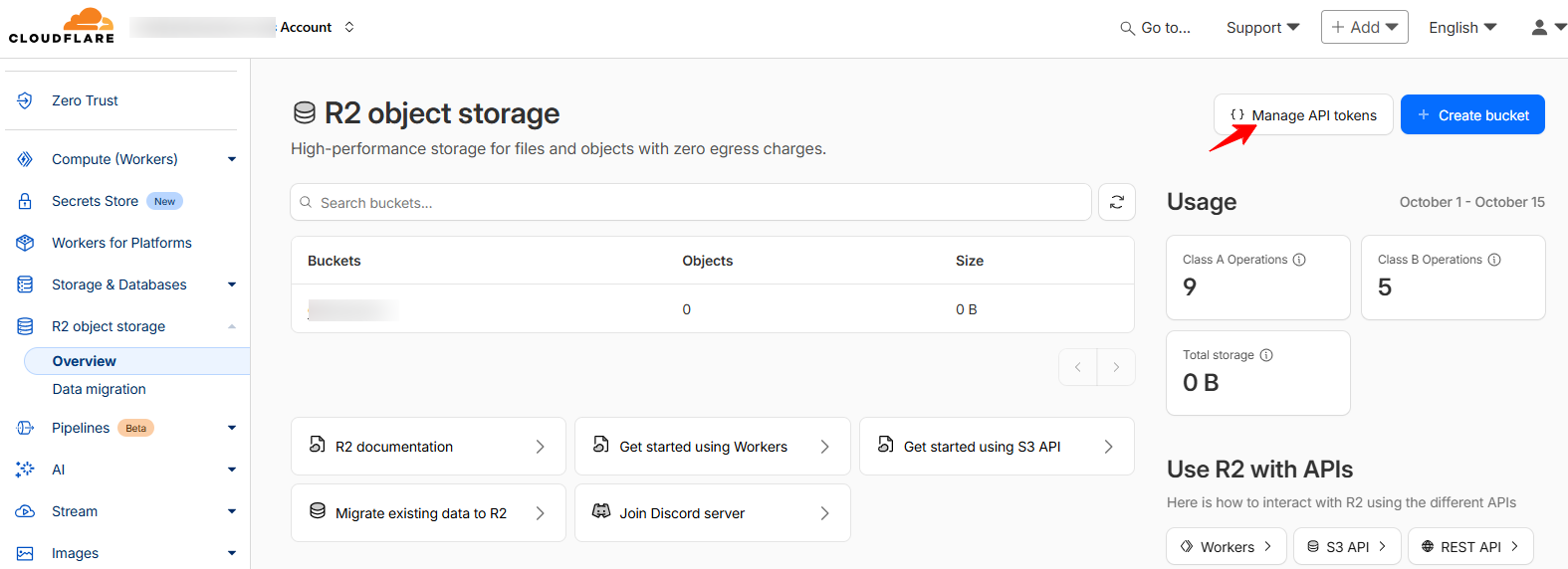
Task: Expand the Compute (Workers) section
Action: [231, 159]
